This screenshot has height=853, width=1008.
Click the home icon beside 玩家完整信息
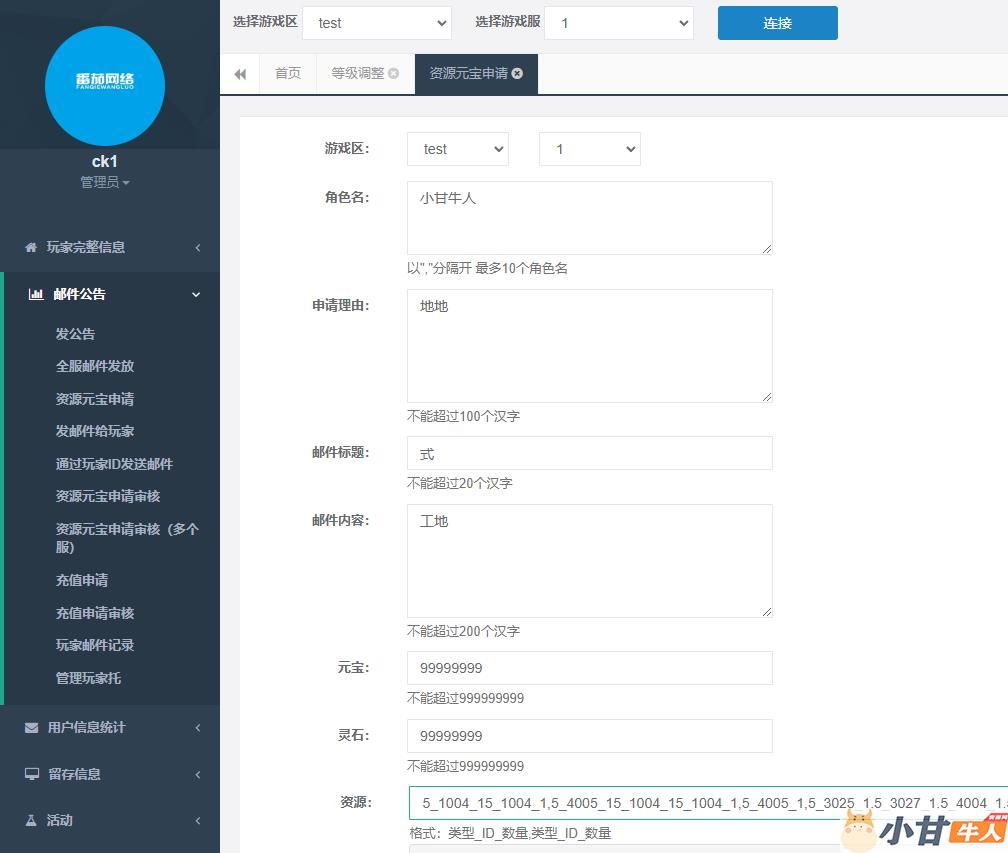(31, 247)
